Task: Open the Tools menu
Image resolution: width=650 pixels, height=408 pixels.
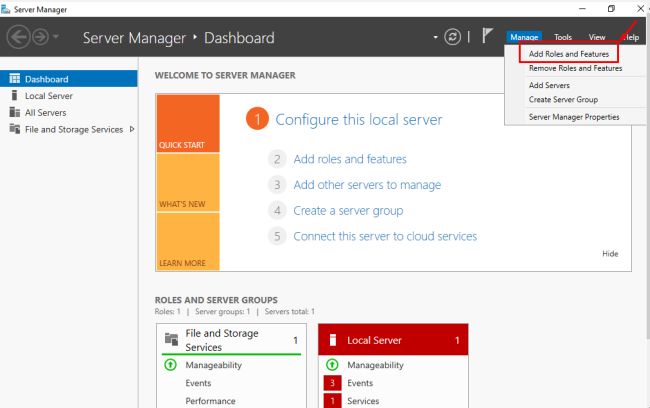Action: 563,37
